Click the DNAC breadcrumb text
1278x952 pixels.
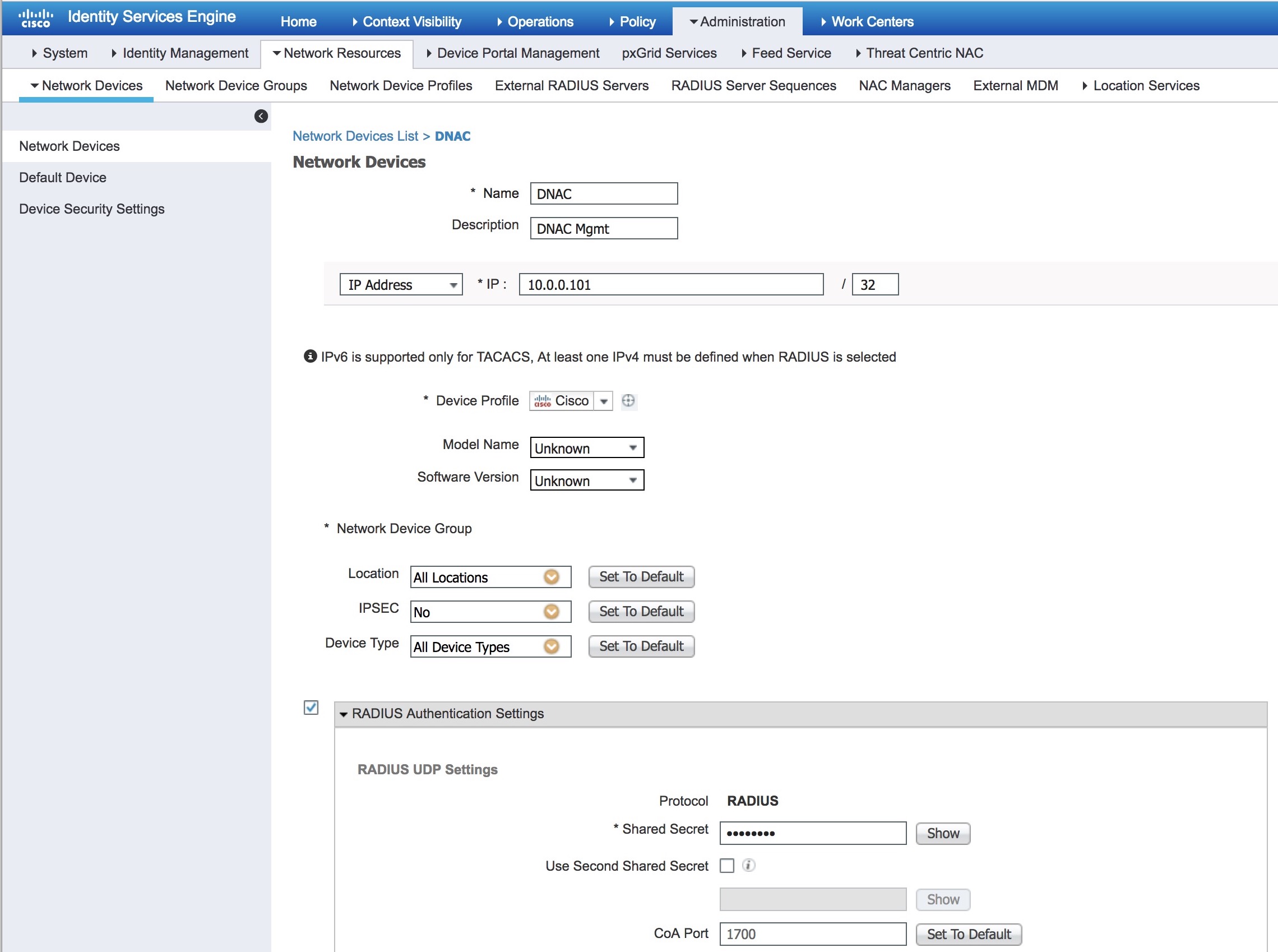pyautogui.click(x=452, y=136)
